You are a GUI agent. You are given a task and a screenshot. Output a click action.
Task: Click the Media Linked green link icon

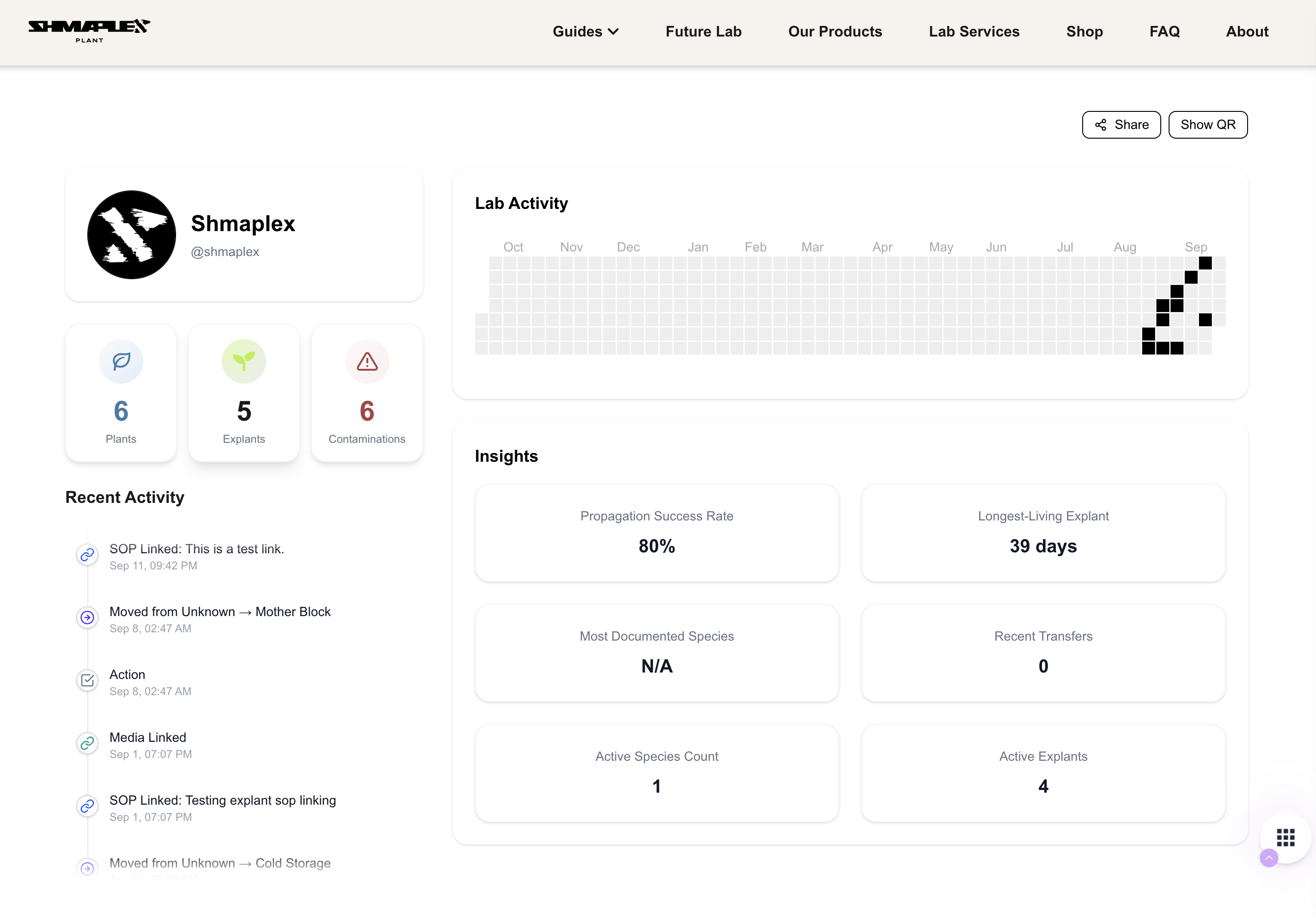point(87,743)
